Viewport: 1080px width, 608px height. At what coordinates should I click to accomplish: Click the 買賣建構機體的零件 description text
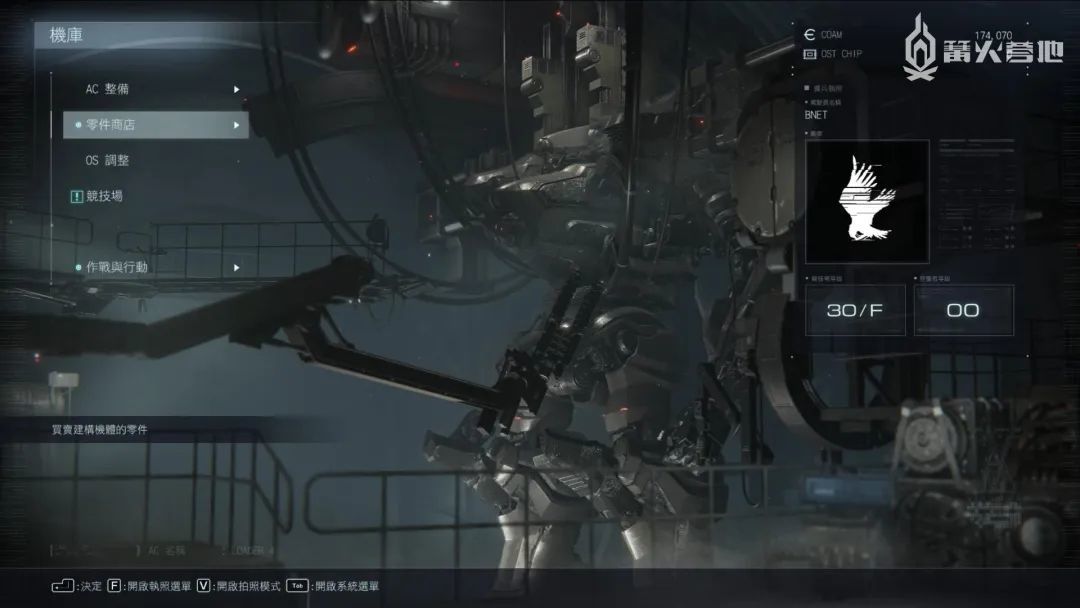[x=100, y=430]
